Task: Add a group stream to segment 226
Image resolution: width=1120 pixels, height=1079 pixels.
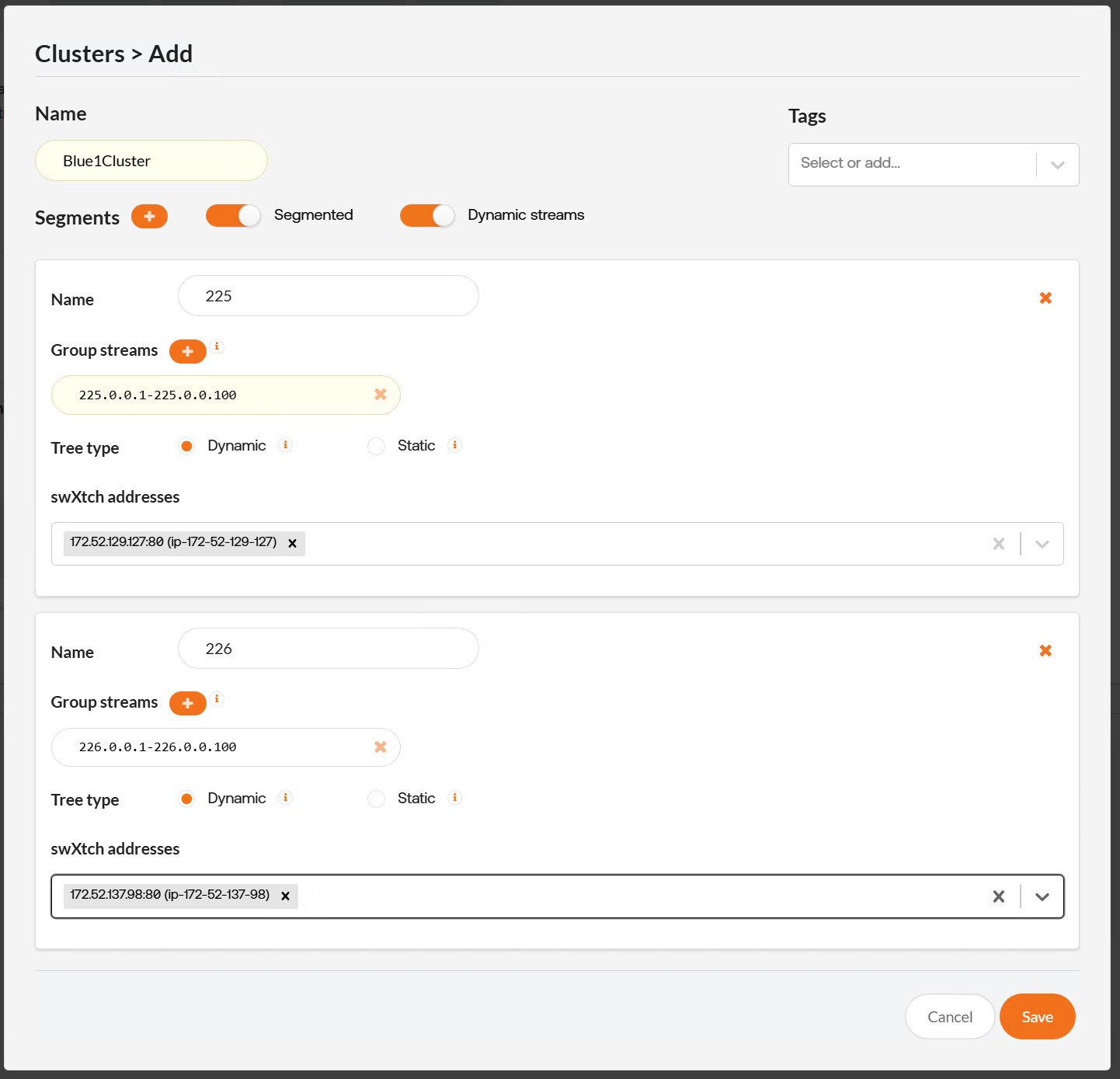Action: tap(187, 703)
